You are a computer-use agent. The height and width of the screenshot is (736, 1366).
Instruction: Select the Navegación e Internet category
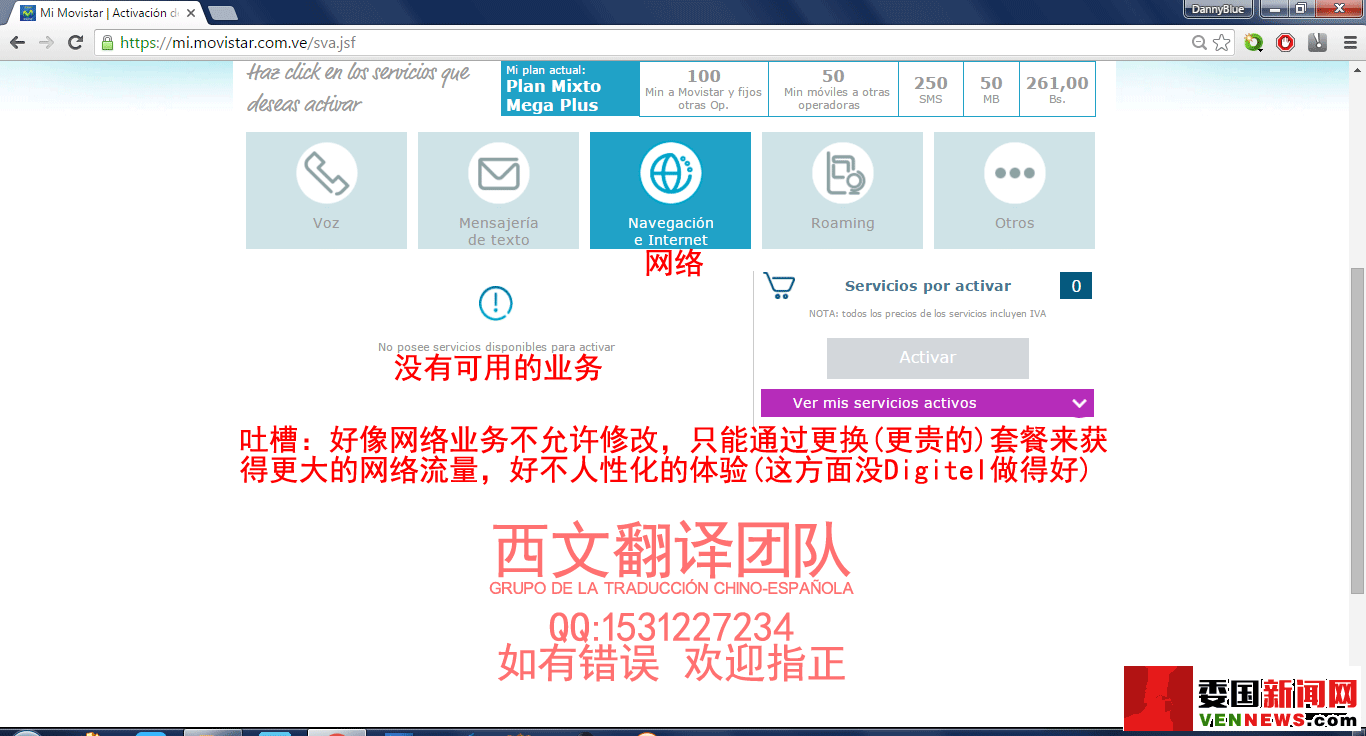coord(670,190)
